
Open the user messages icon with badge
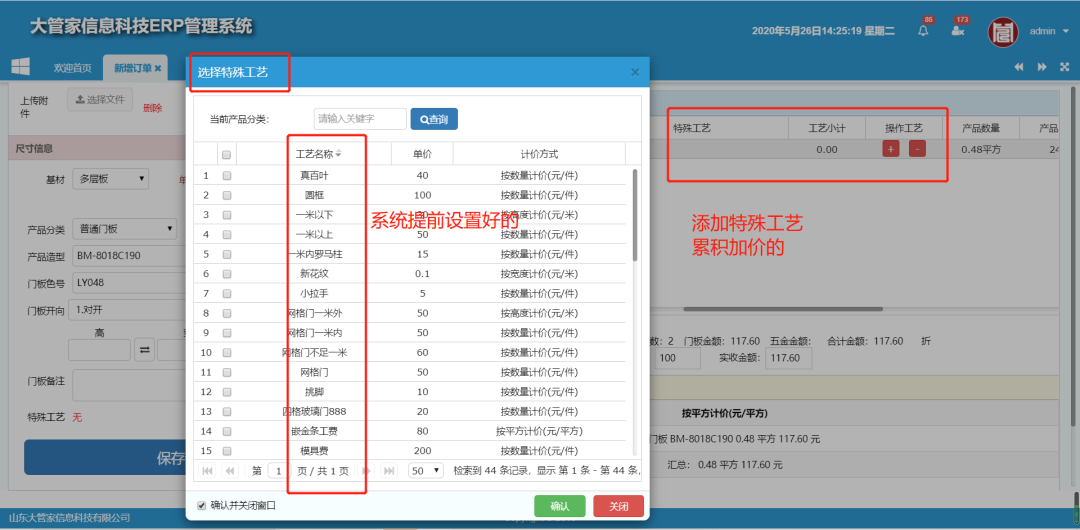point(957,31)
